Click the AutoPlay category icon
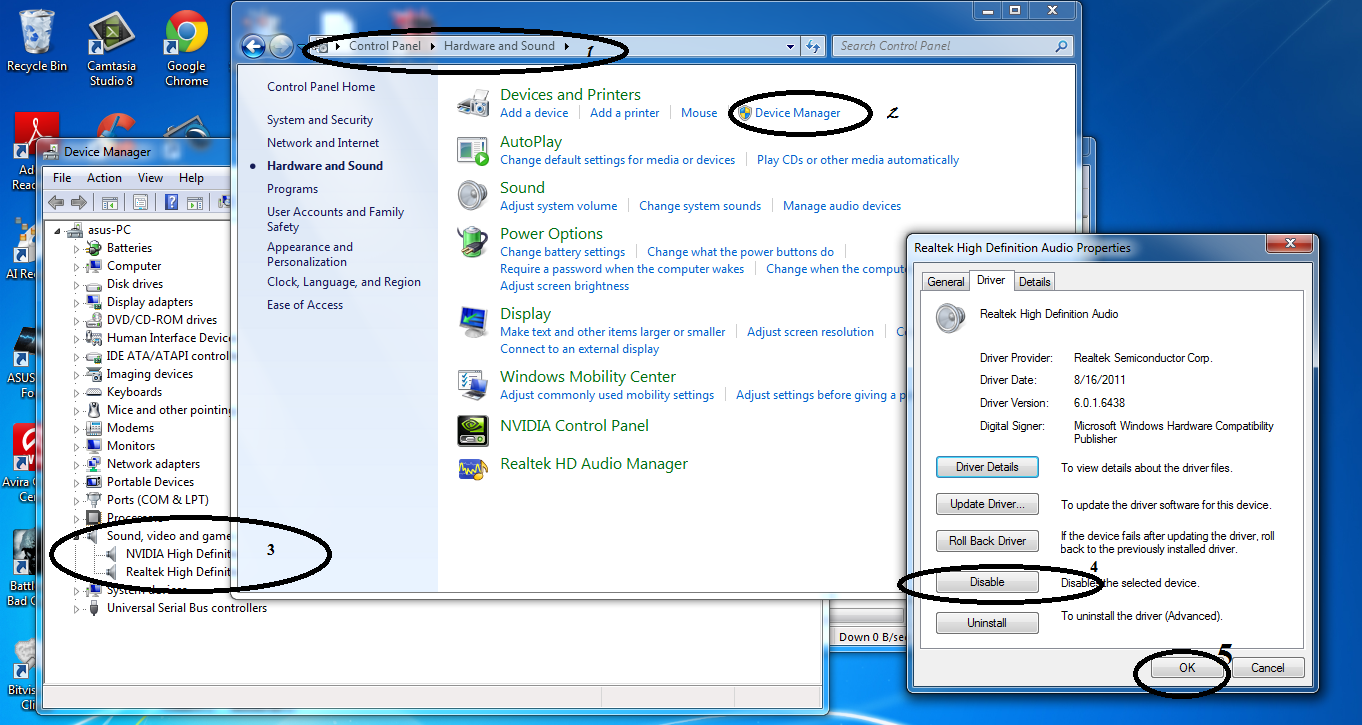 pos(472,150)
